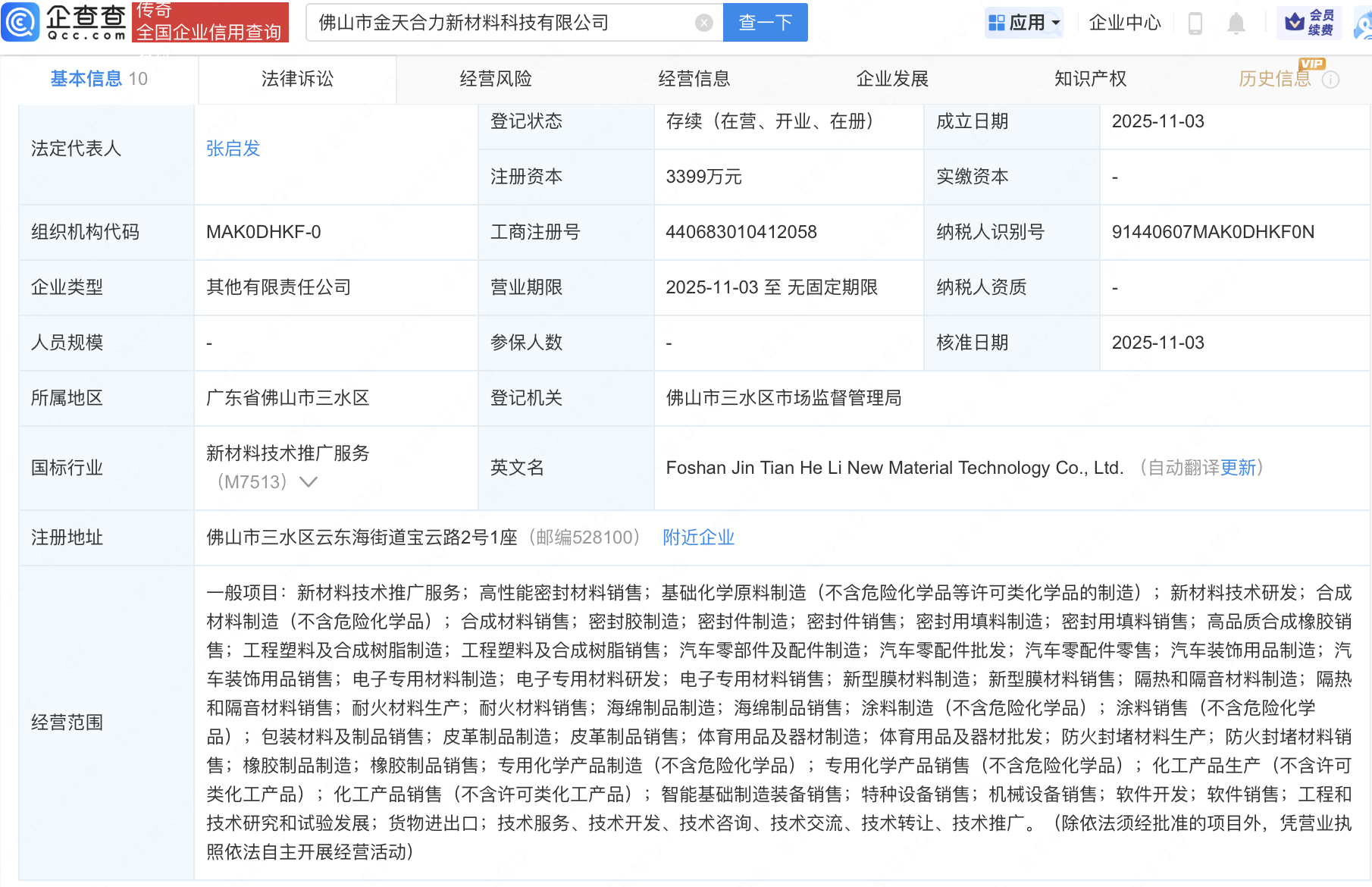Click the info icon beside 历史信息
The image size is (1372, 887).
point(1333,80)
